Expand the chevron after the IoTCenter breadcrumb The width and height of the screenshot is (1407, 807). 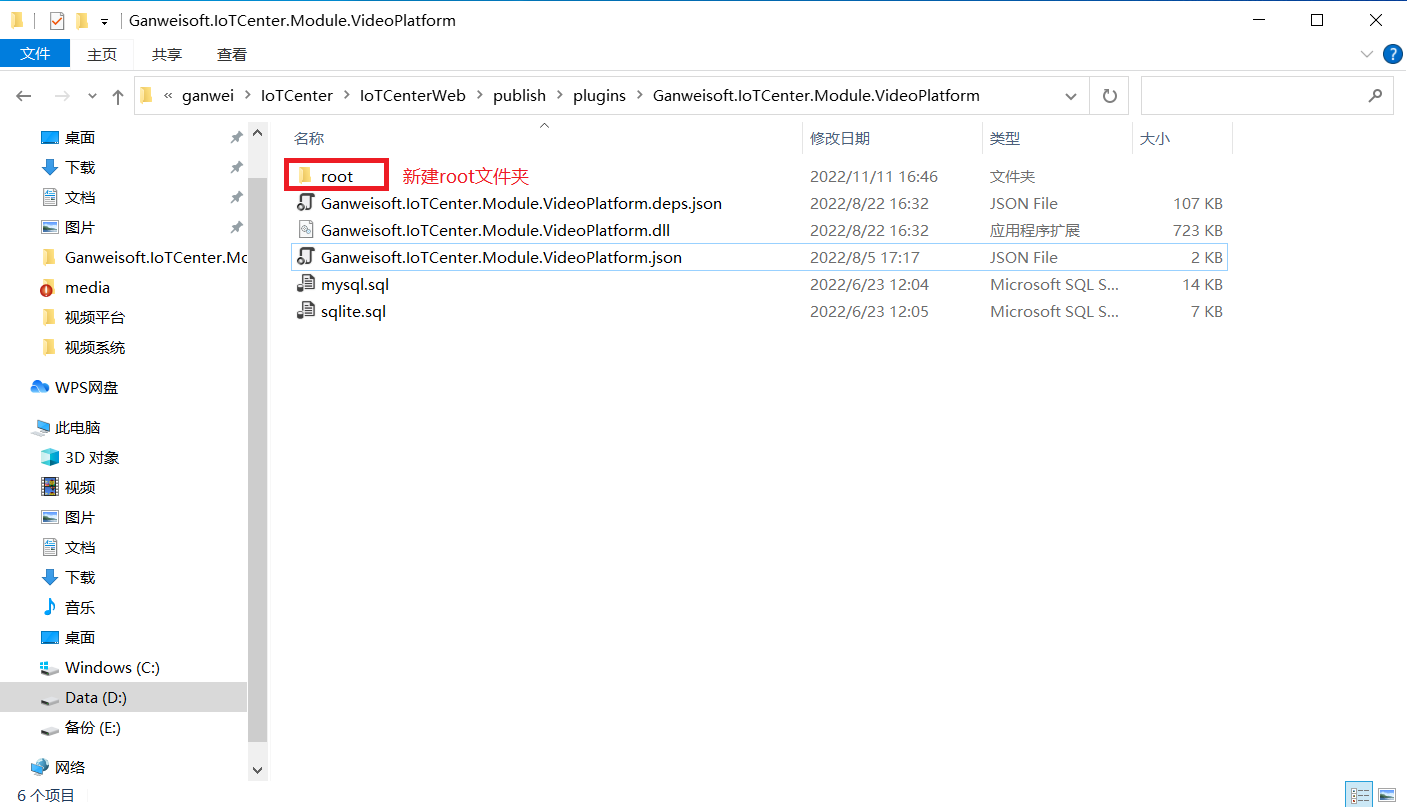pos(346,96)
